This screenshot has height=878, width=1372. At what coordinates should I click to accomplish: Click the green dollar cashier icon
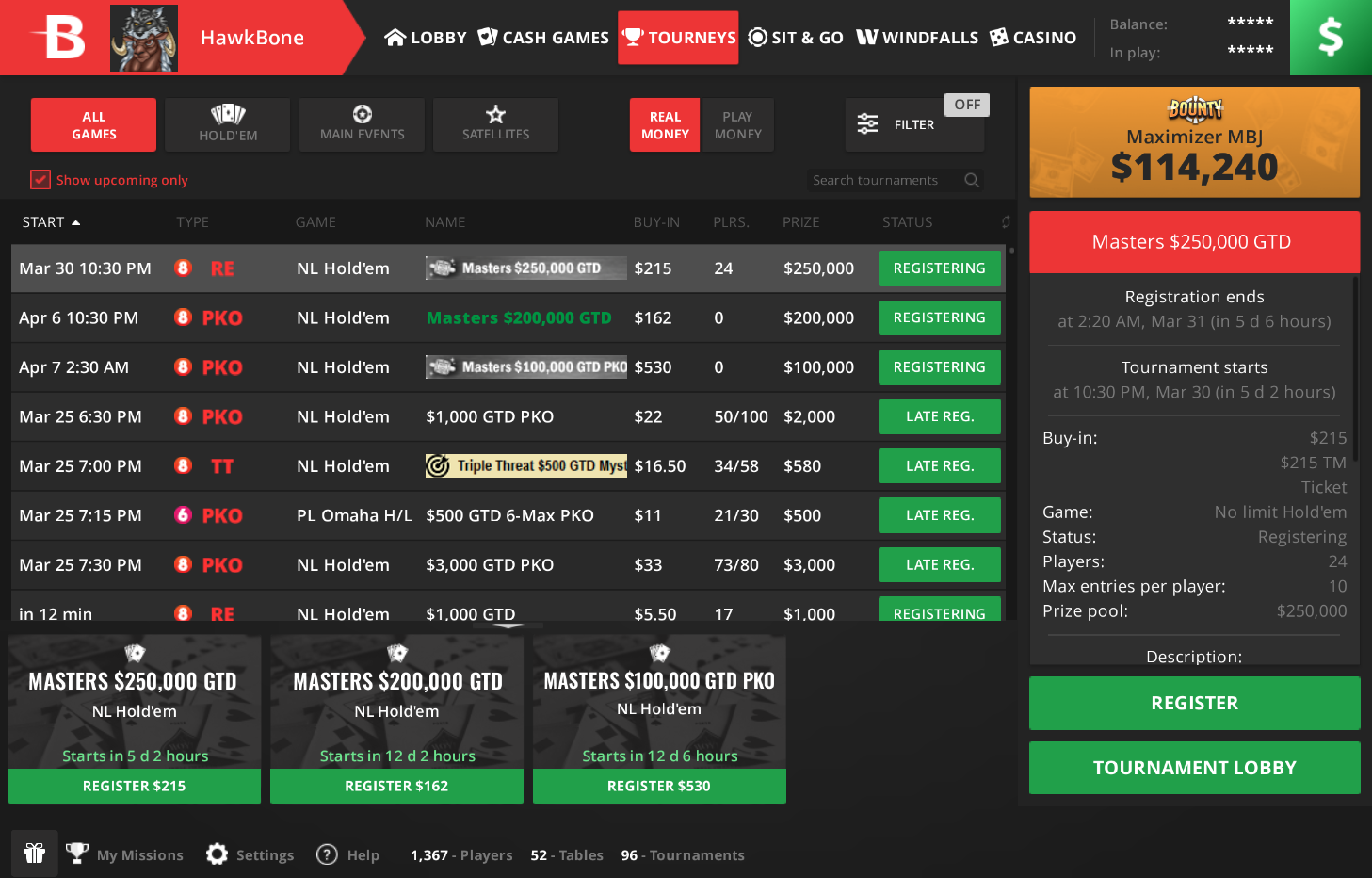pyautogui.click(x=1330, y=38)
